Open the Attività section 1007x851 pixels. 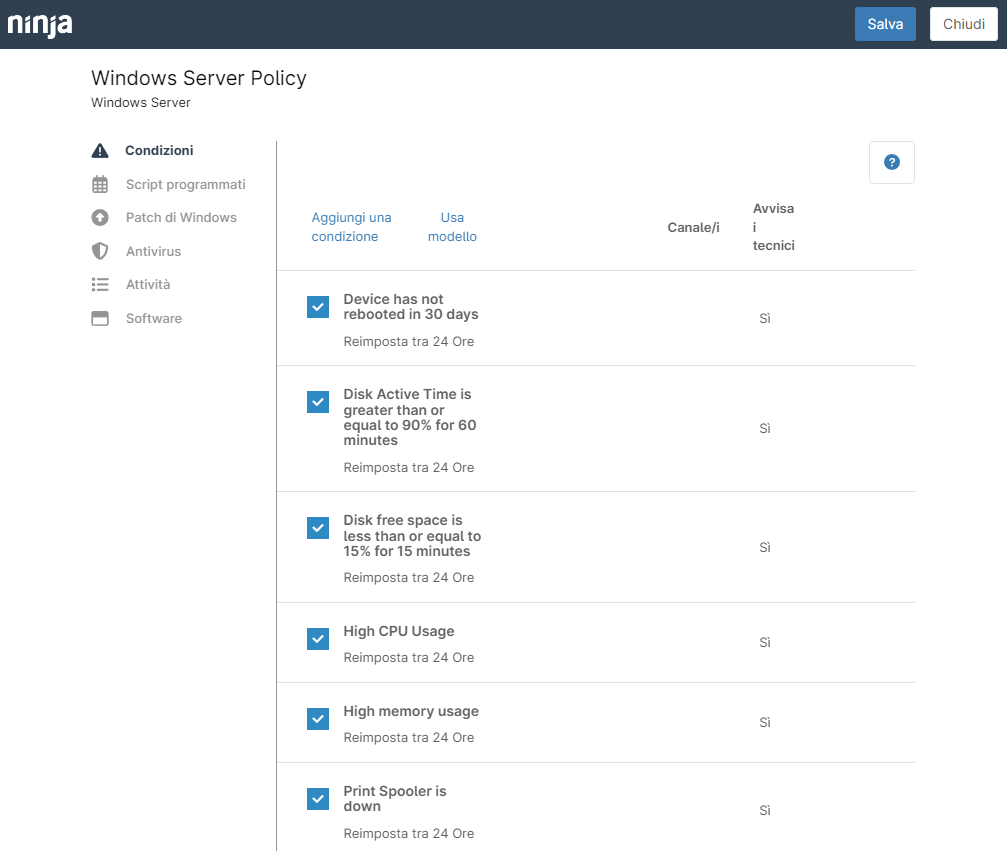(x=148, y=285)
